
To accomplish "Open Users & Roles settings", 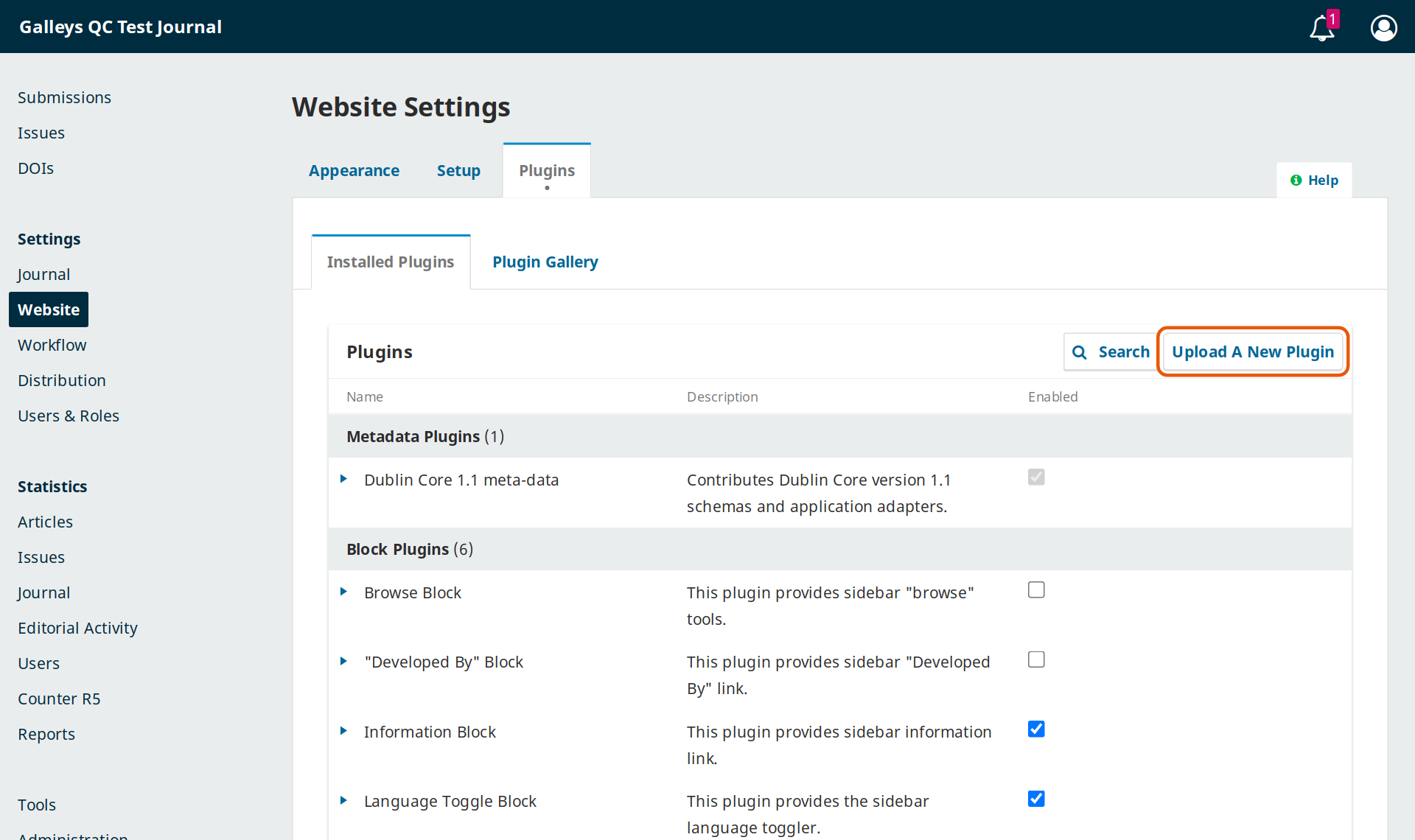I will [x=69, y=416].
